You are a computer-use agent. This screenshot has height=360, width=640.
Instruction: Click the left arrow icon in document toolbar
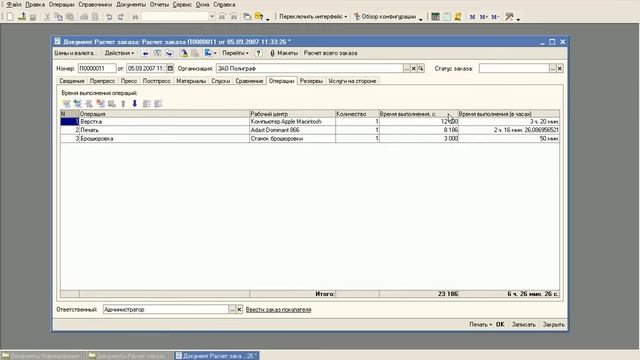(145, 53)
